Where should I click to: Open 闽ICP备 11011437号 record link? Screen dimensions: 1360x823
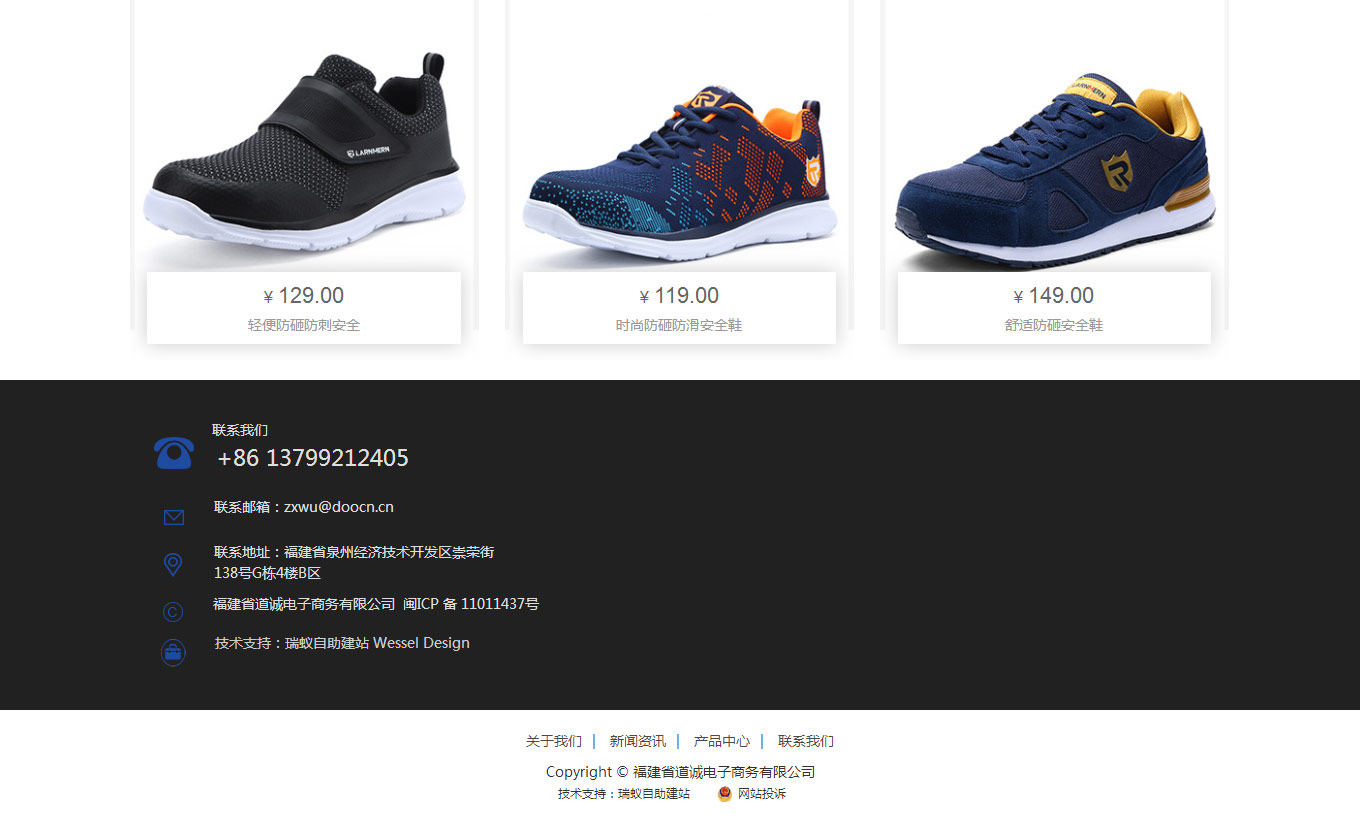click(x=471, y=604)
